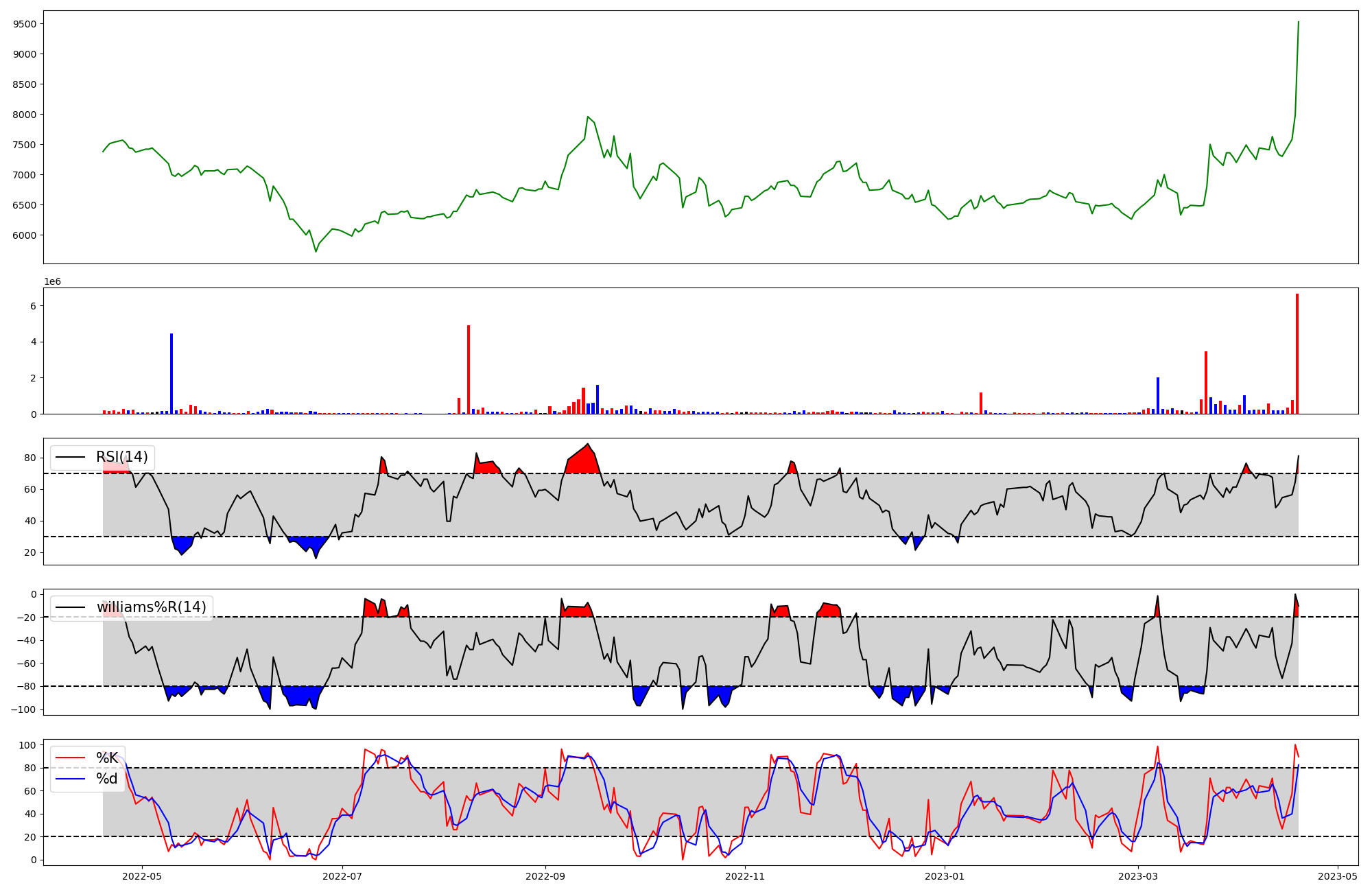This screenshot has width=1372, height=892.
Task: Click the 2023-01 x-axis tick label
Action: point(945,876)
